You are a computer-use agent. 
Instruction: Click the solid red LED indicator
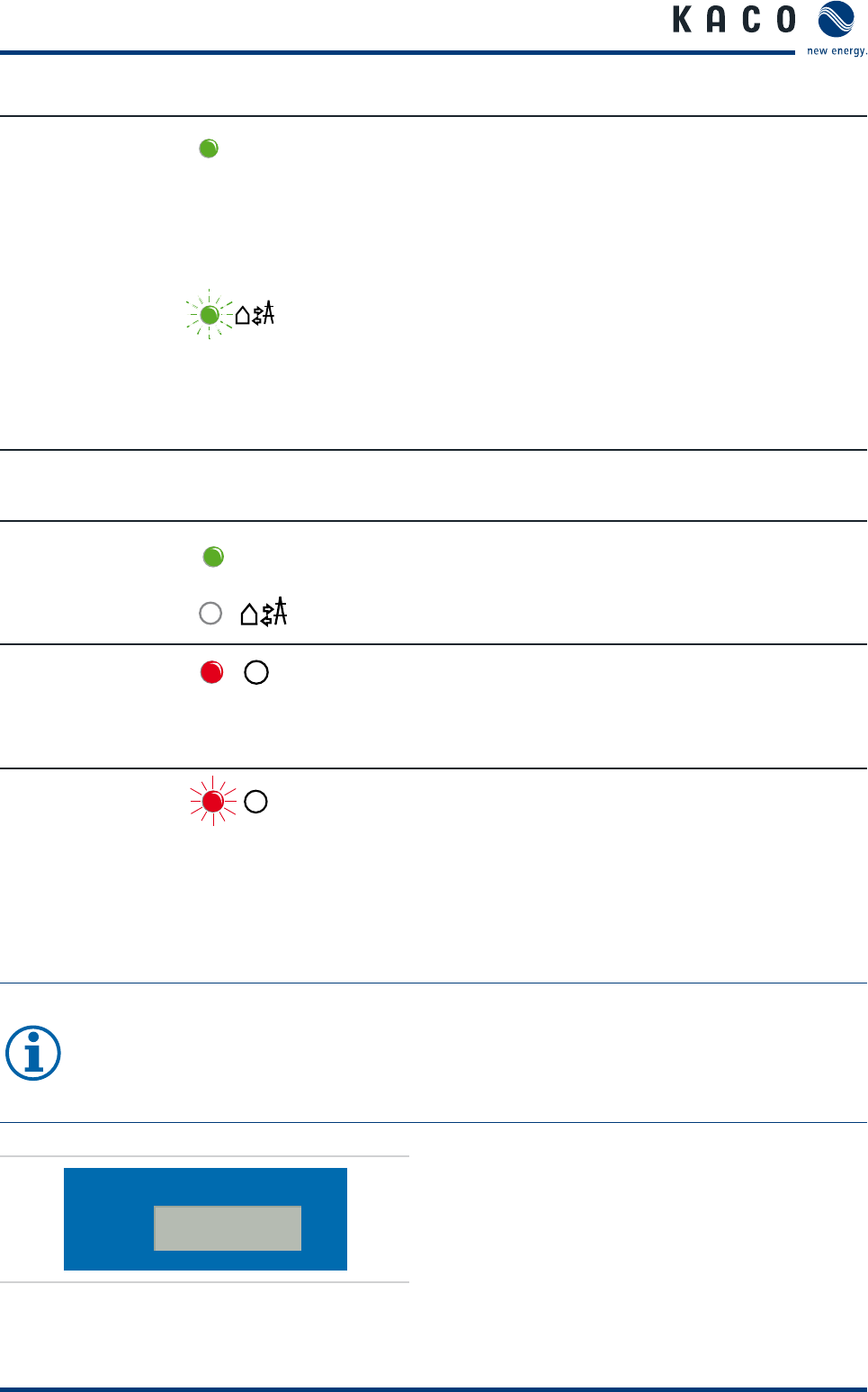(x=212, y=672)
